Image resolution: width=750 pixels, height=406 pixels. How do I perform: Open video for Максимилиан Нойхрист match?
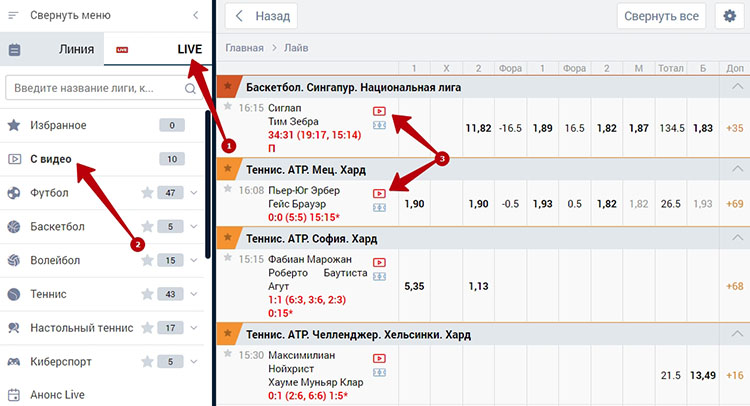(379, 358)
